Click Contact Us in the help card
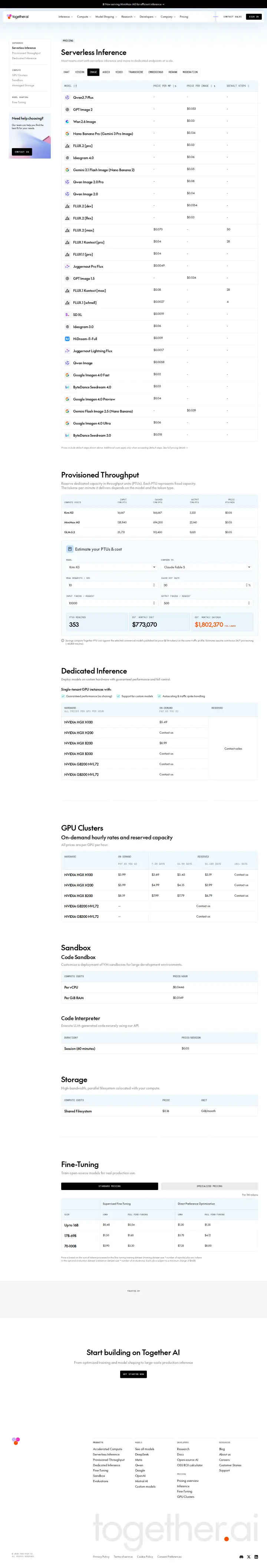The width and height of the screenshot is (267, 1568). [x=22, y=151]
